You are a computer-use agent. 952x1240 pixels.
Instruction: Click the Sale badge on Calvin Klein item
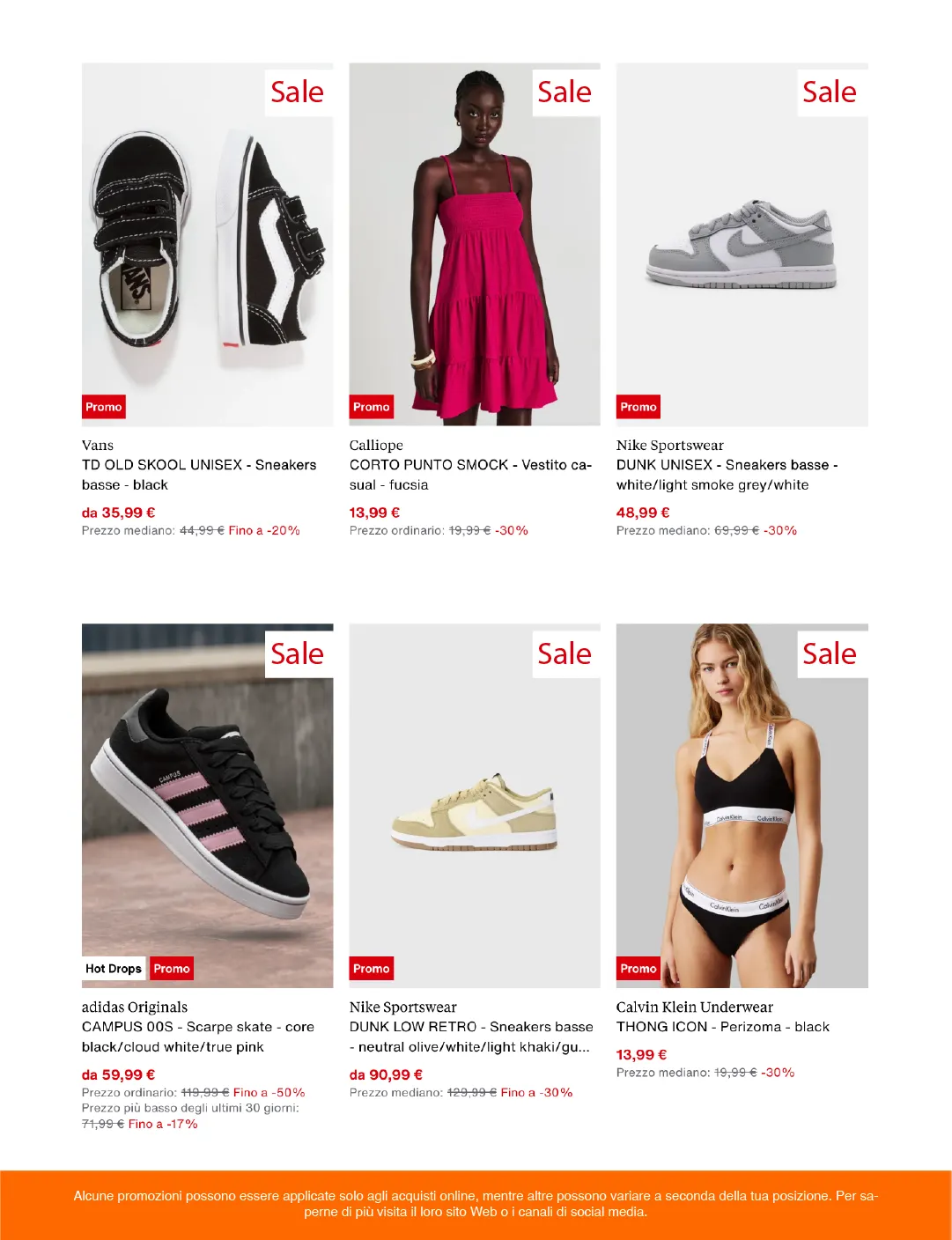point(830,654)
